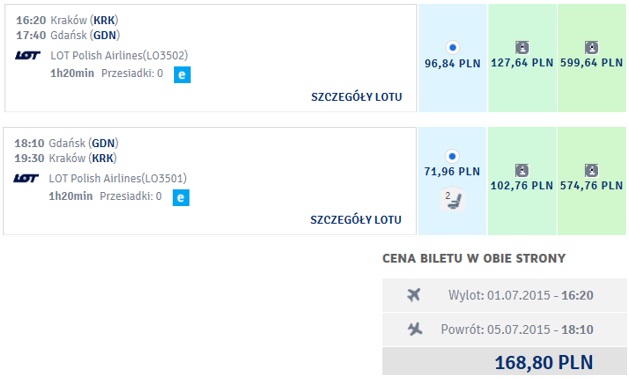Choose the 127,64 PLN fare option
Viewport: 629px width, 379px height.
[522, 58]
